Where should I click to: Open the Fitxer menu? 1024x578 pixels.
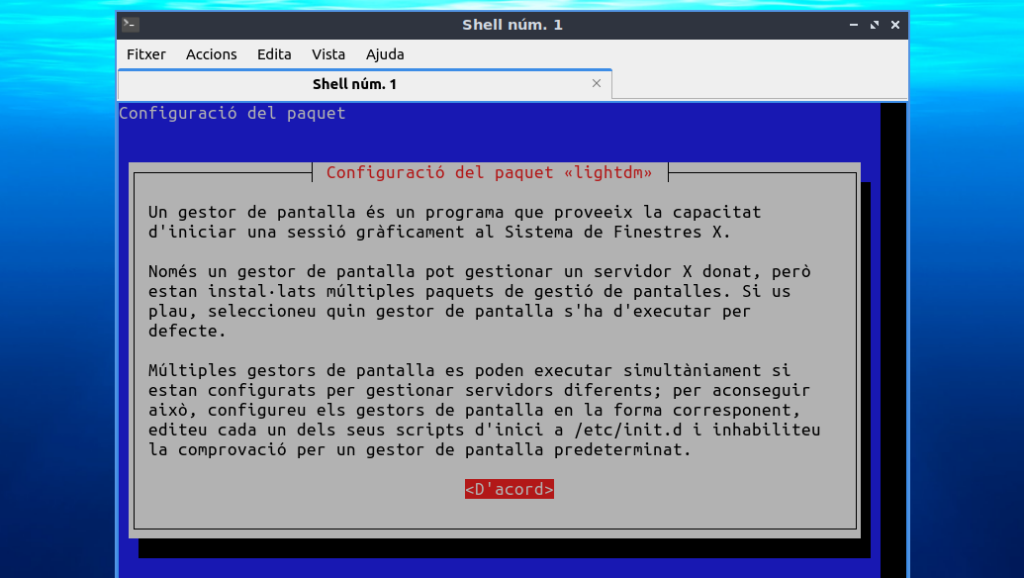point(146,54)
